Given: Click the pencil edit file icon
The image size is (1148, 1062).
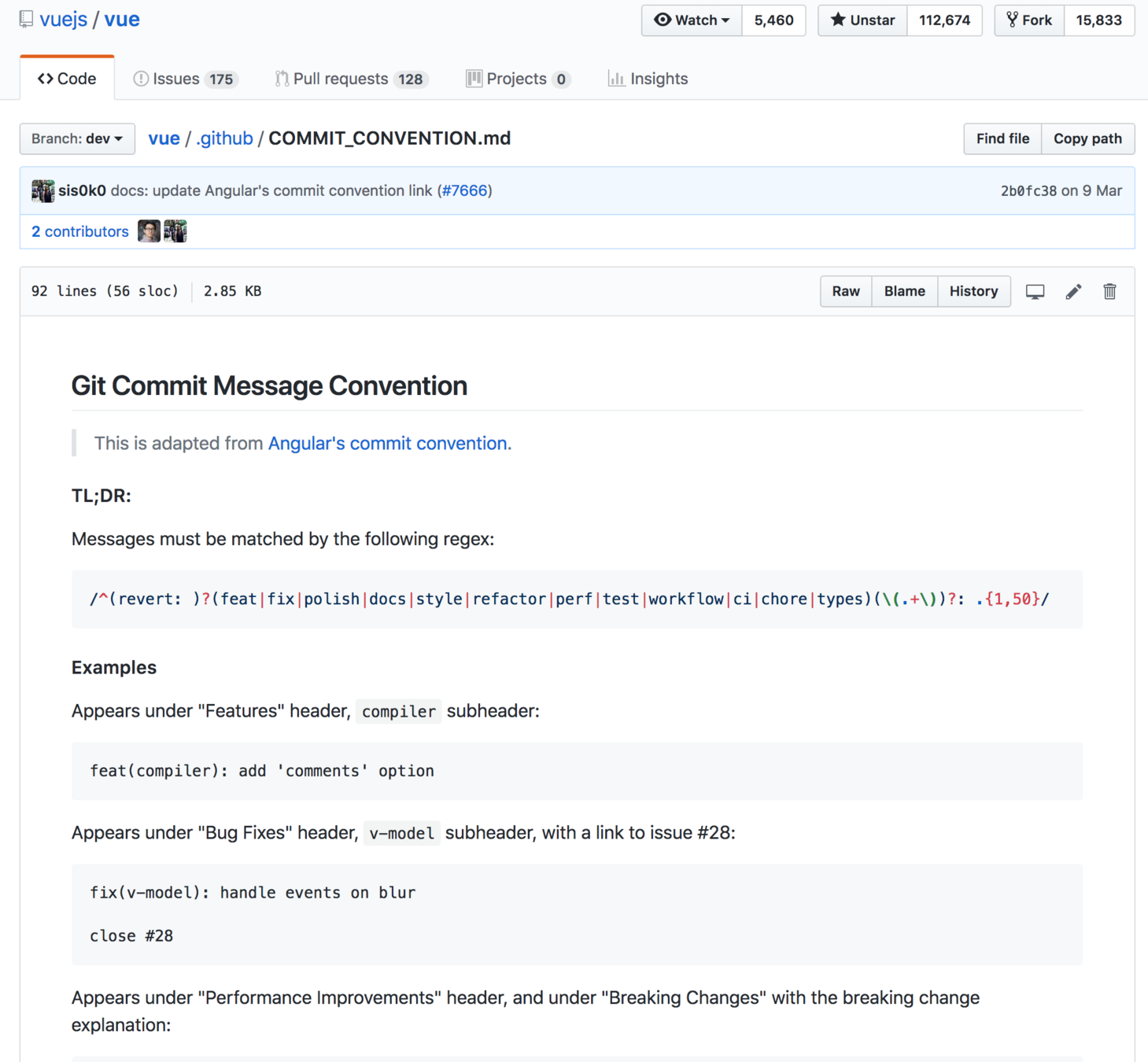Looking at the screenshot, I should pyautogui.click(x=1073, y=292).
